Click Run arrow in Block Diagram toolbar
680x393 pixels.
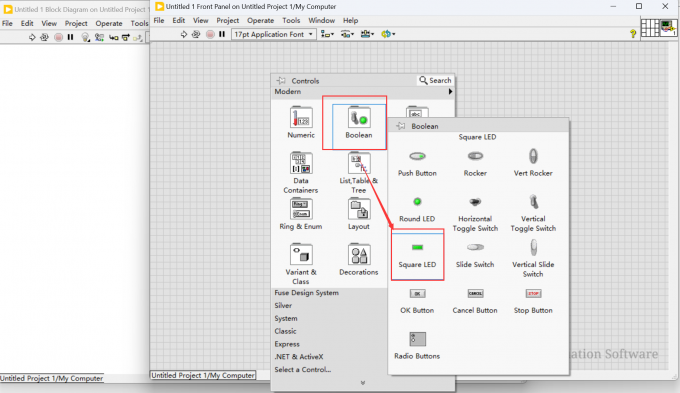pos(32,37)
